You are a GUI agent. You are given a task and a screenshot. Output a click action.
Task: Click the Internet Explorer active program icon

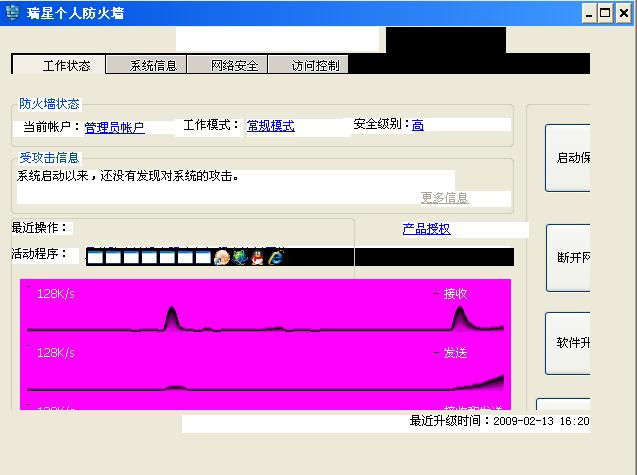pos(276,257)
